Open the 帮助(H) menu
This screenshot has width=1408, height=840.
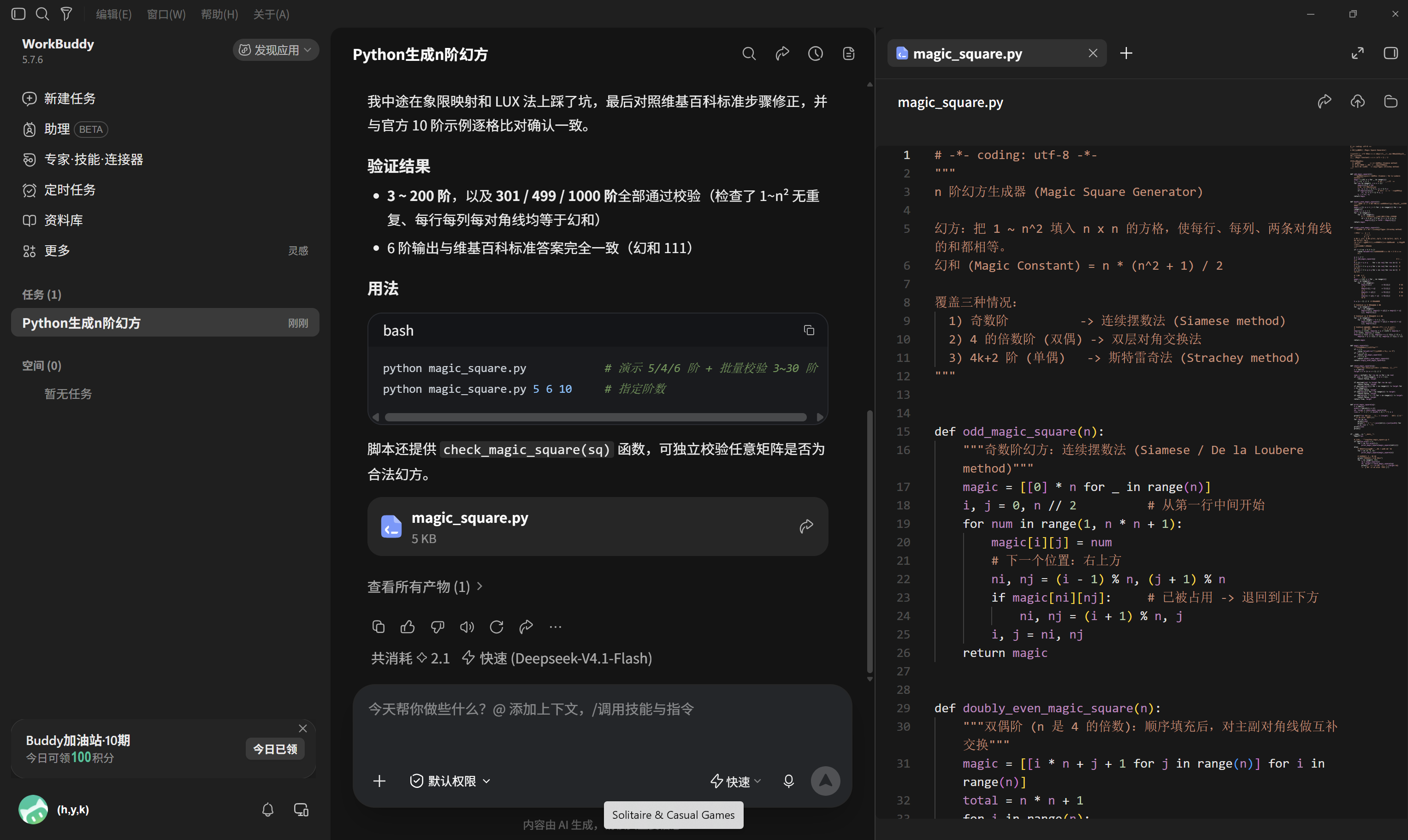pyautogui.click(x=219, y=14)
